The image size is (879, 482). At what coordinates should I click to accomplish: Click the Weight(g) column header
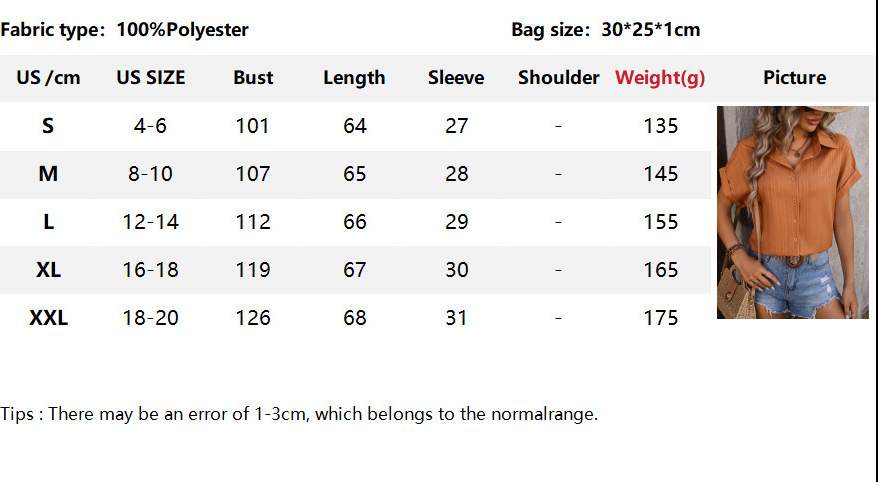click(660, 78)
